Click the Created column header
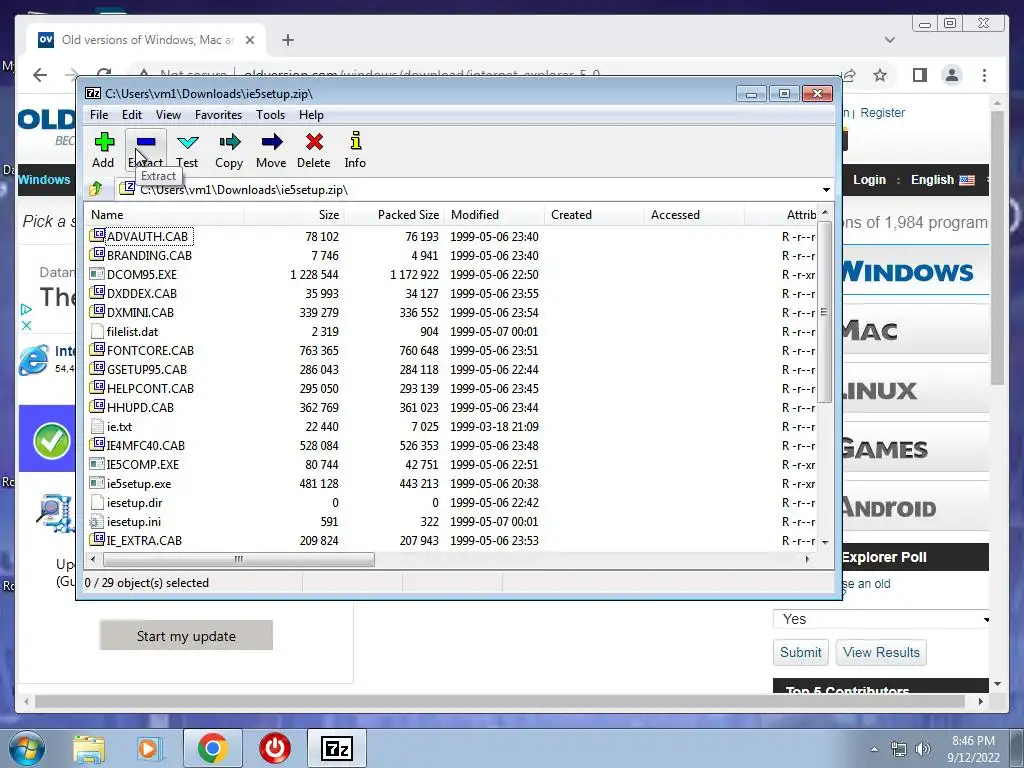The image size is (1024, 768). pyautogui.click(x=594, y=215)
